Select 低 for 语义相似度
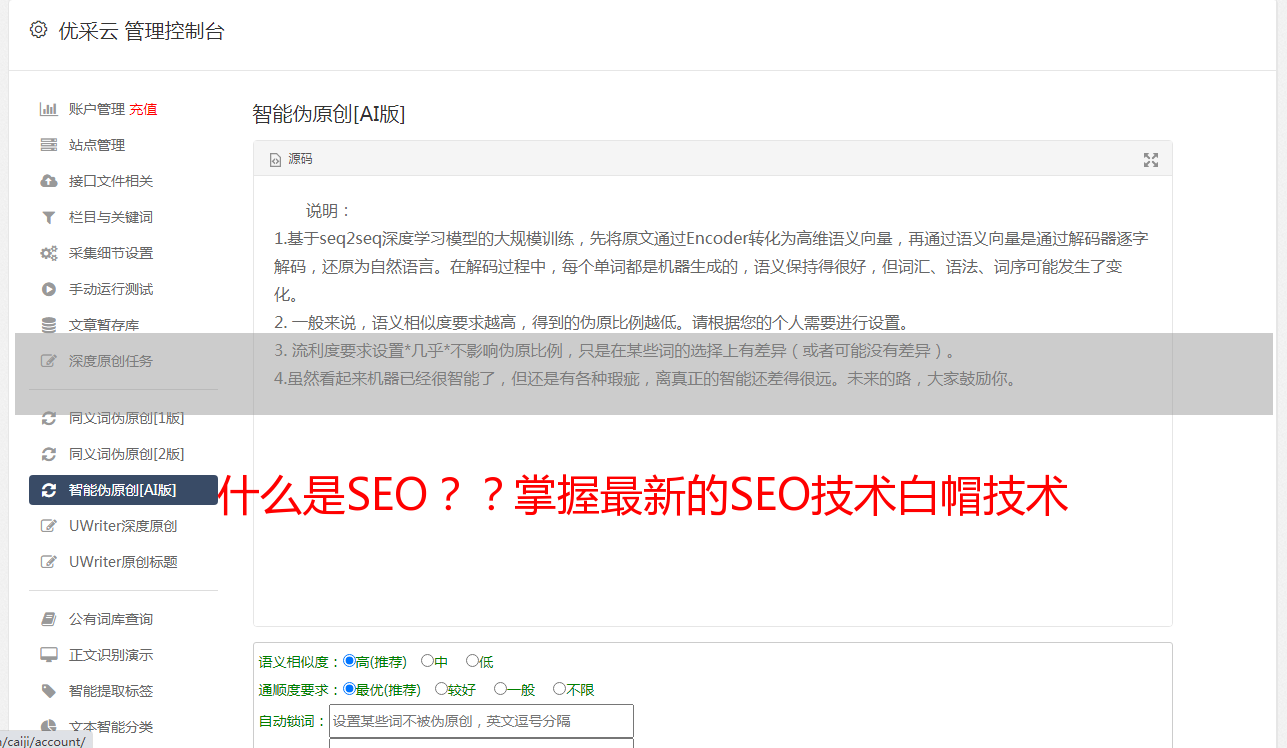 [x=472, y=661]
